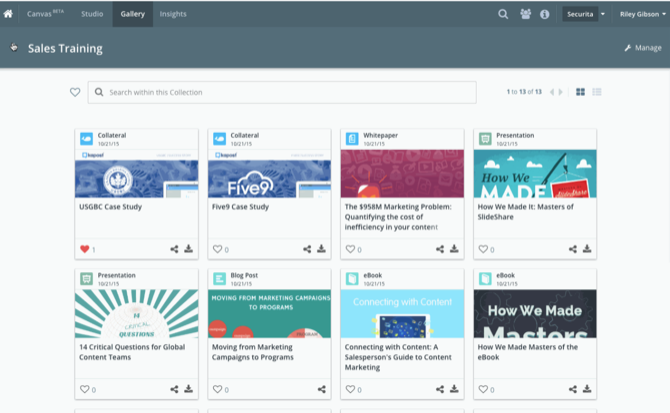Share the Moving from Marketing Campaigns blog post
670x413 pixels.
[x=322, y=389]
